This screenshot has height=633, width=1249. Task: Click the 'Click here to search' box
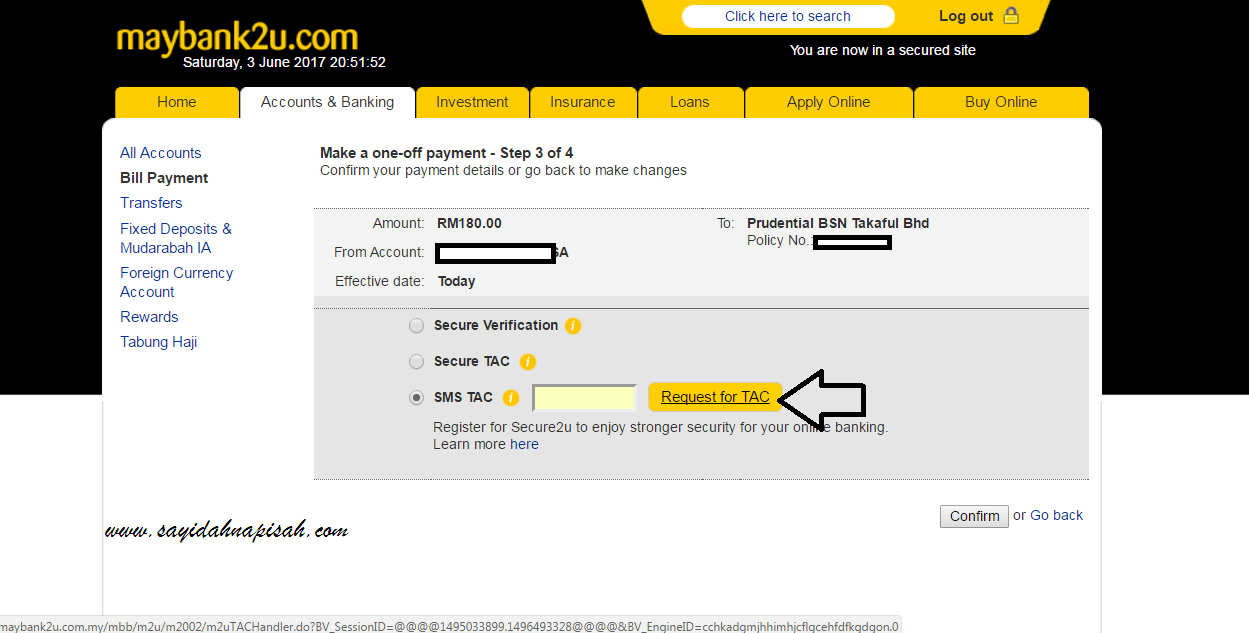[x=788, y=16]
